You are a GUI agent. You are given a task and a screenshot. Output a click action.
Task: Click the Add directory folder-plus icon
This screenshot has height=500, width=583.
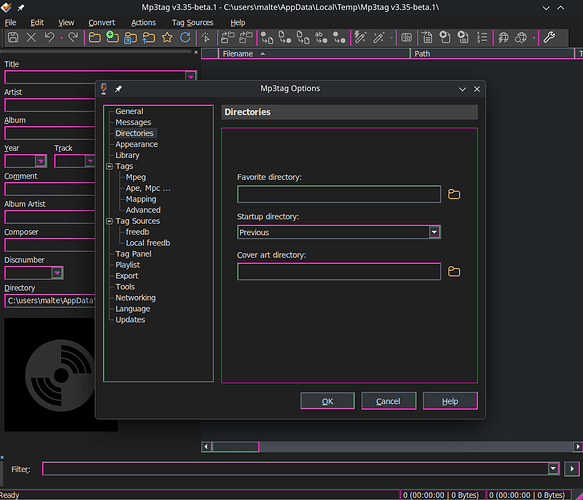click(112, 38)
